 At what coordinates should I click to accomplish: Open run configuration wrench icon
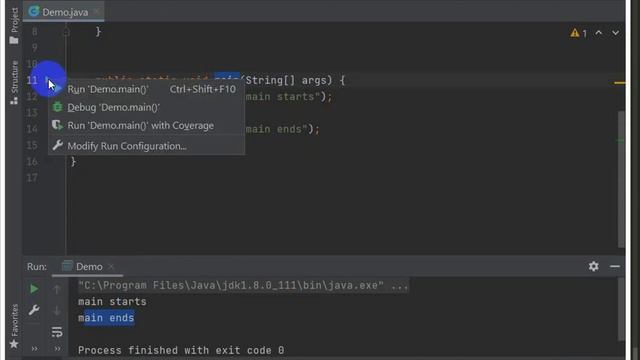point(34,310)
